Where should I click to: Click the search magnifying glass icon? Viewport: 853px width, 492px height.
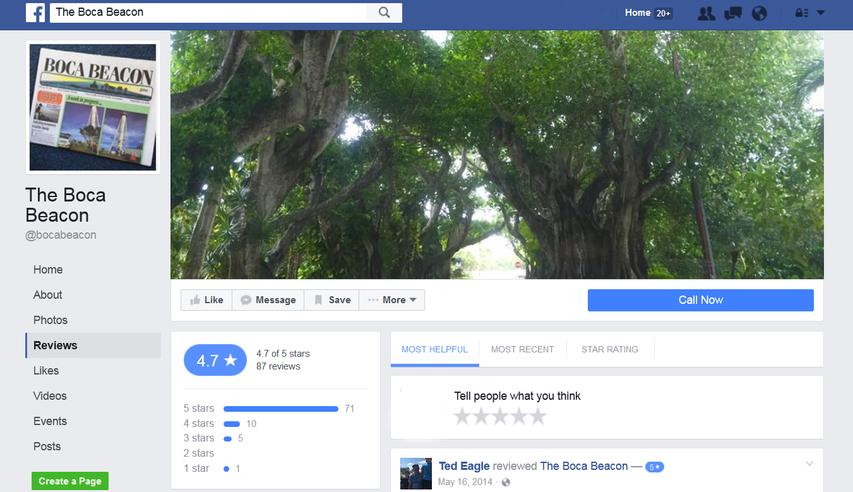(x=384, y=13)
